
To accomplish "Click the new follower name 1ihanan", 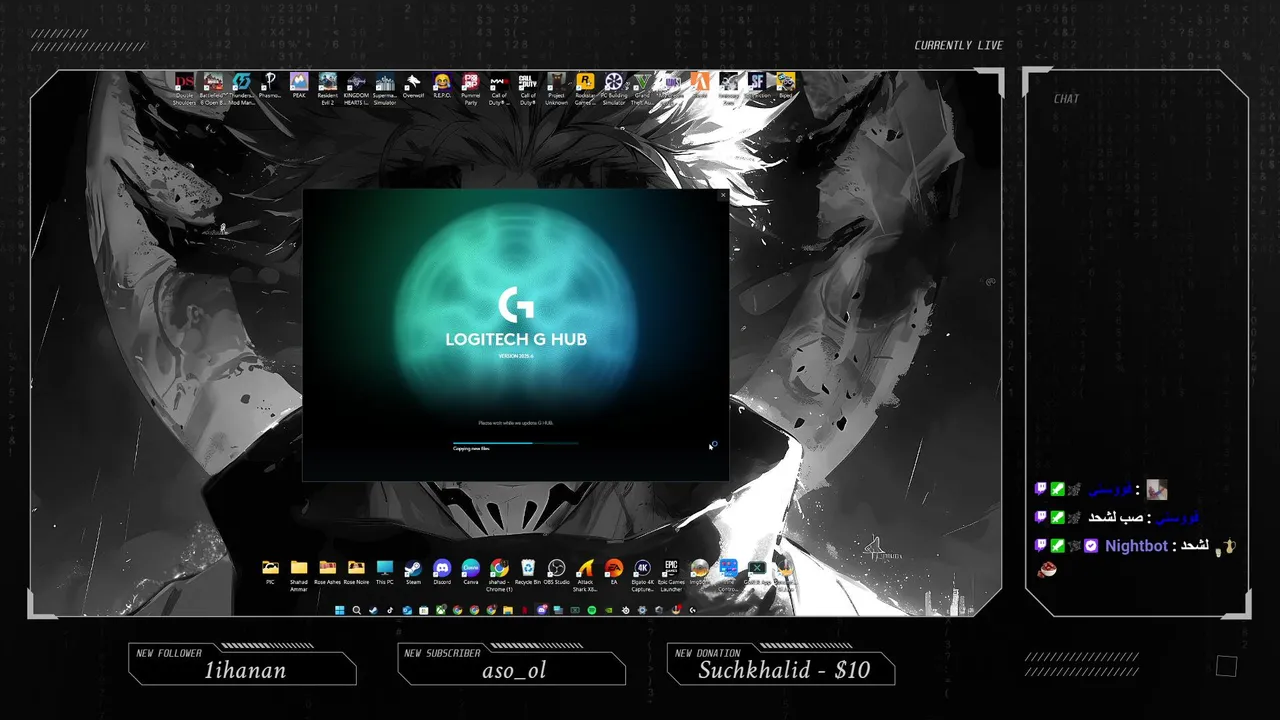I will tap(245, 670).
